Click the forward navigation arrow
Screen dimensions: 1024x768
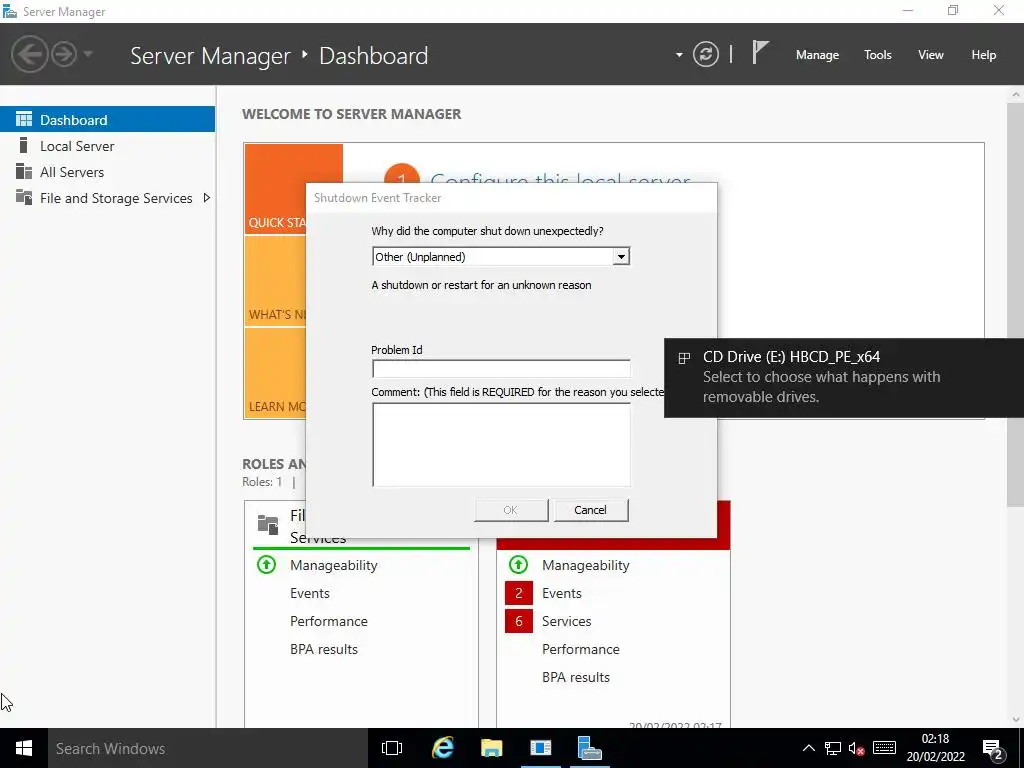(64, 54)
